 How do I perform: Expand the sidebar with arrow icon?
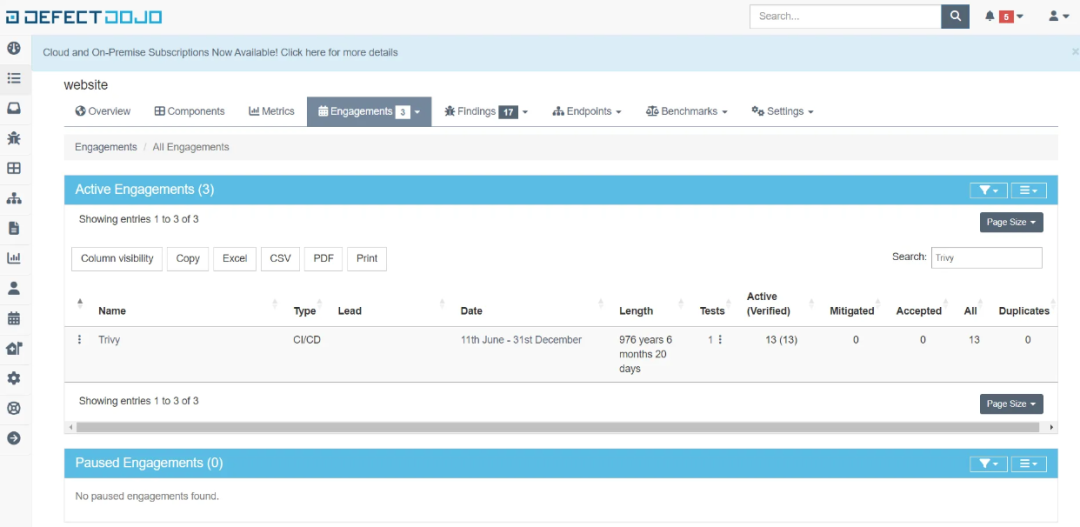pyautogui.click(x=14, y=438)
